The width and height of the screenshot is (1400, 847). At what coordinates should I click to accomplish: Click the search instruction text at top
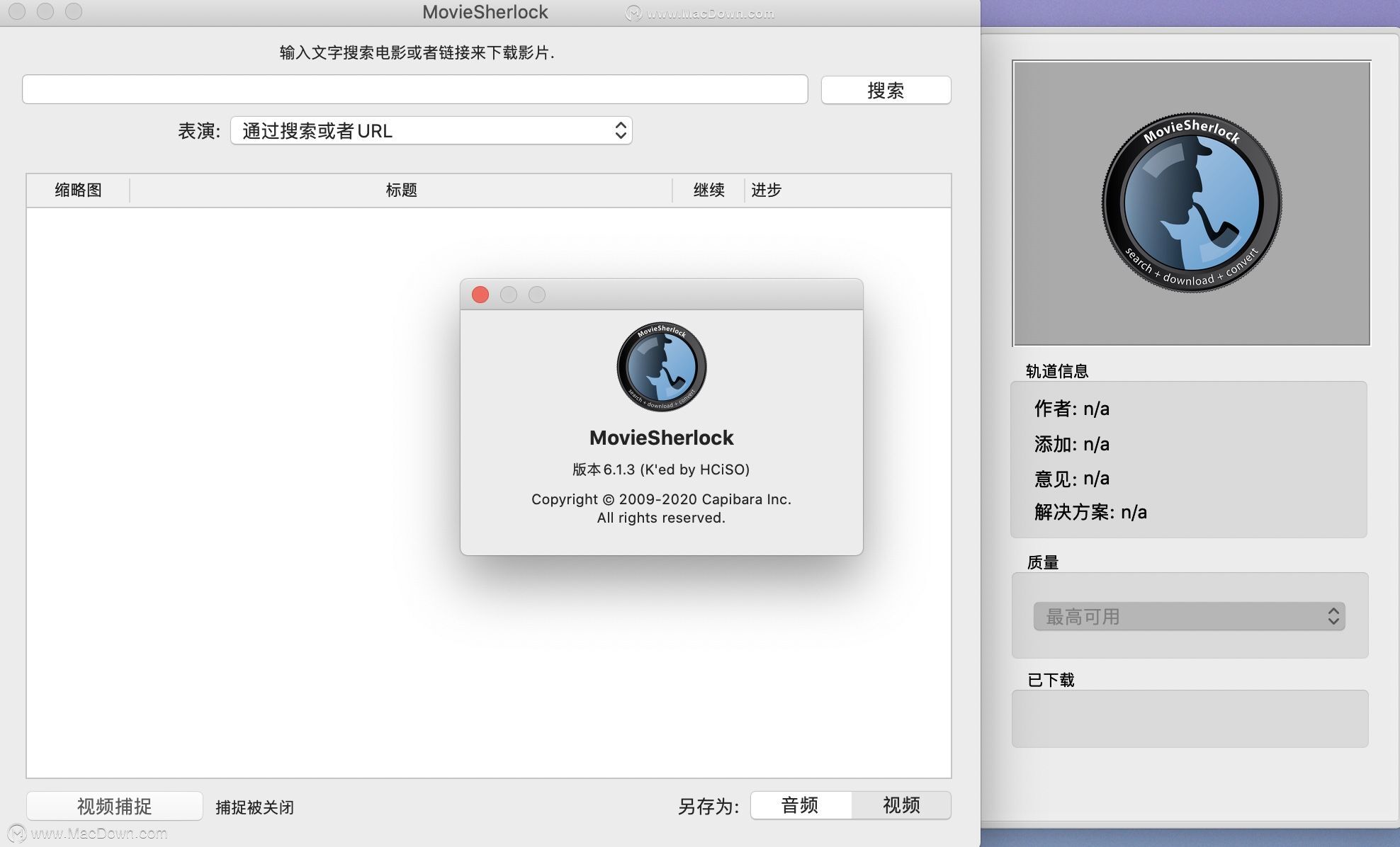(x=417, y=52)
